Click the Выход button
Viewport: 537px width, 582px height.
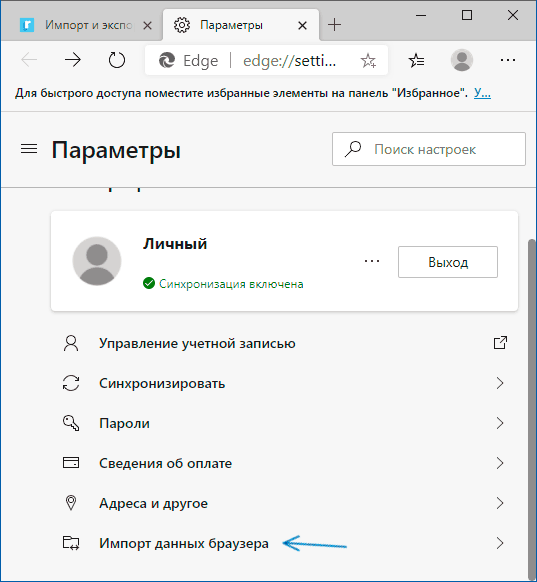[x=448, y=262]
